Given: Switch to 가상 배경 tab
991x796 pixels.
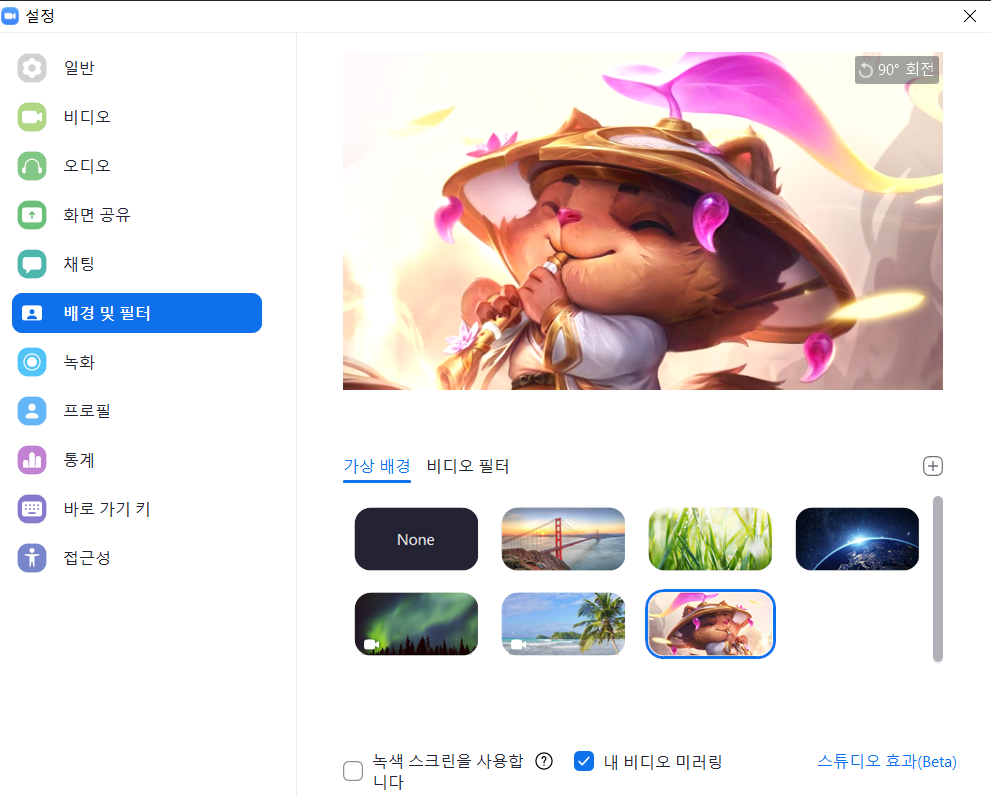Looking at the screenshot, I should pyautogui.click(x=377, y=467).
